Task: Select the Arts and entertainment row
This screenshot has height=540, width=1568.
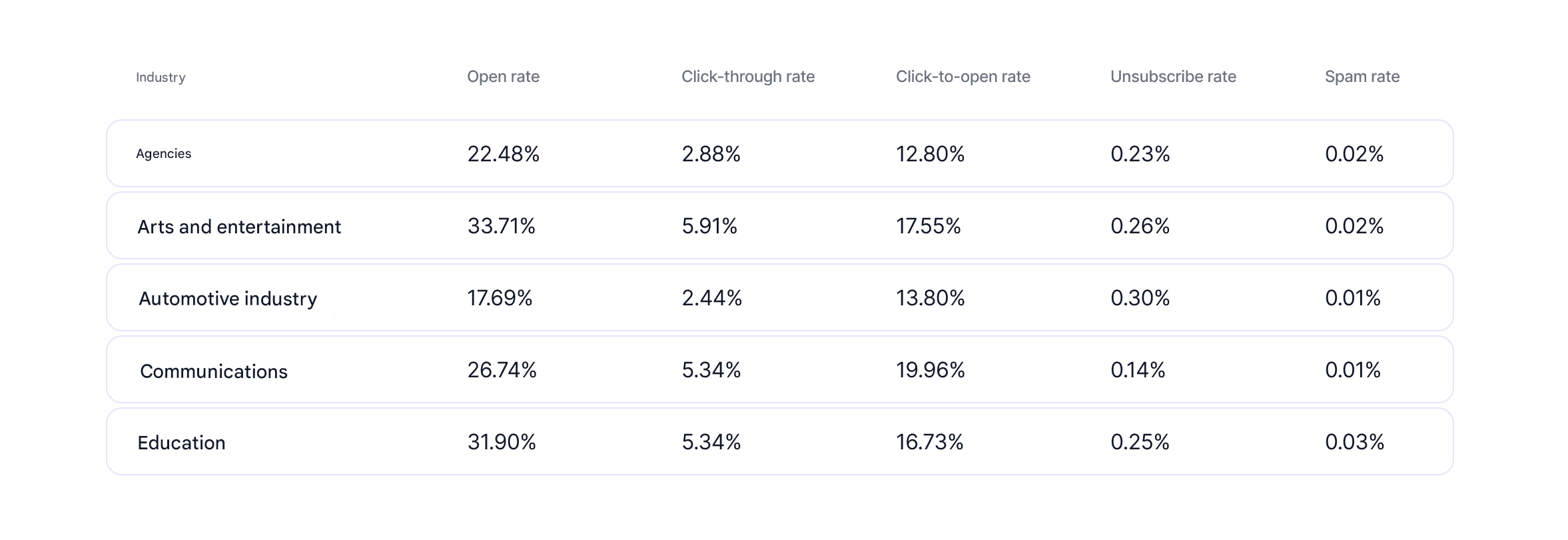Action: tap(780, 225)
